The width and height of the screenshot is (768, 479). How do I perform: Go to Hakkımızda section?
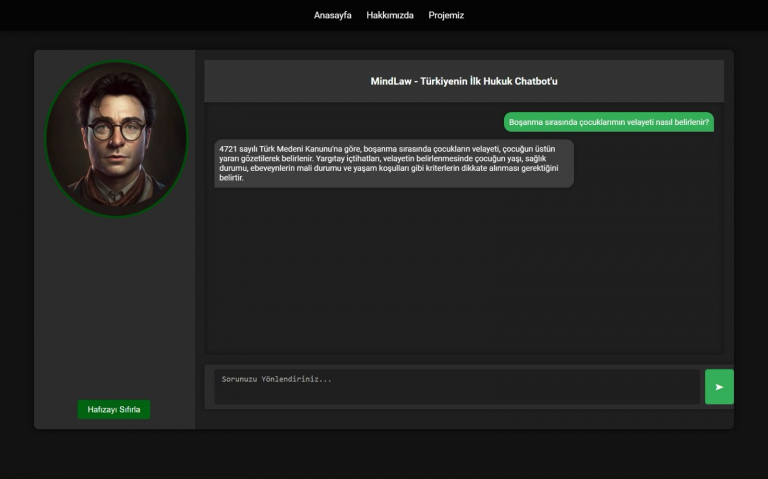tap(390, 15)
